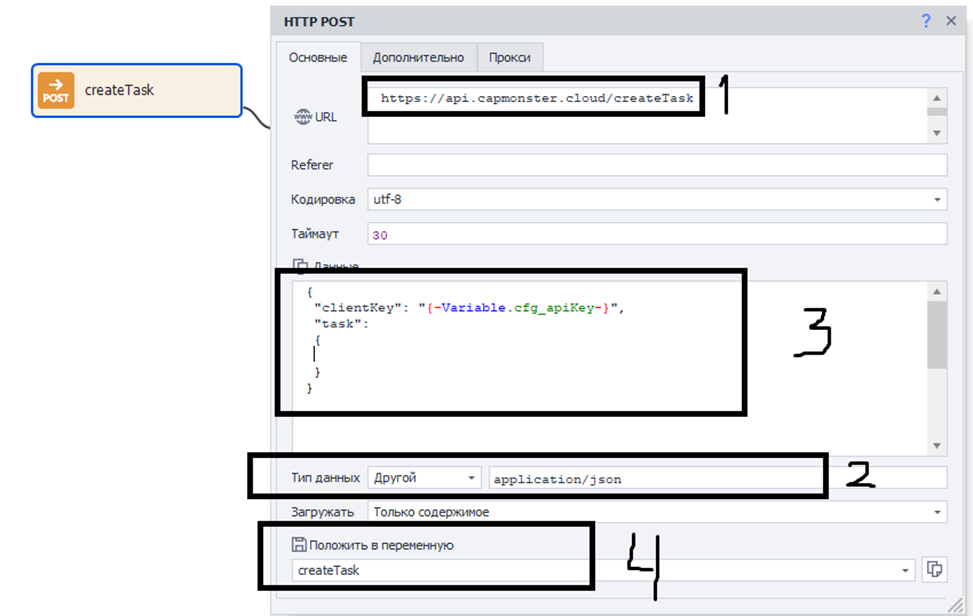This screenshot has width=973, height=616.
Task: Click the globe icon beside URL
Action: point(303,117)
